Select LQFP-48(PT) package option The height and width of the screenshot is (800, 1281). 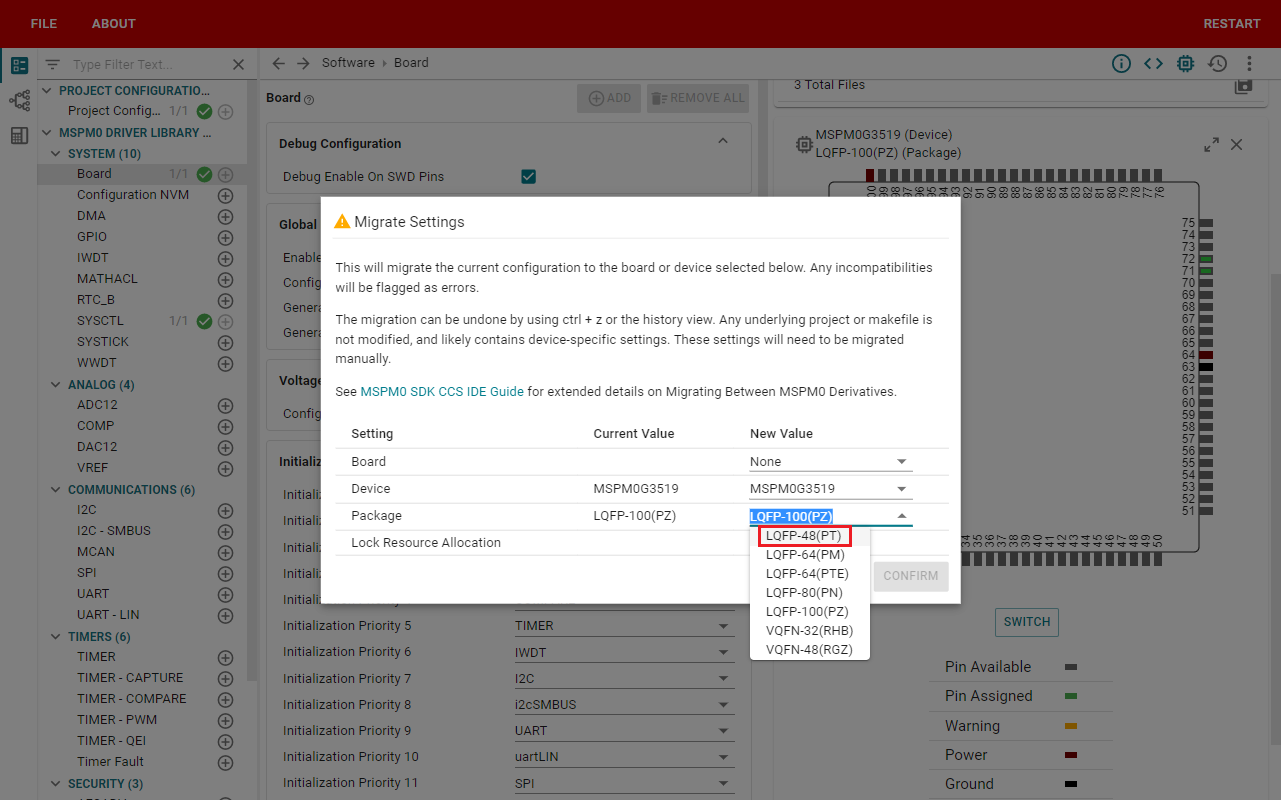tap(810, 536)
